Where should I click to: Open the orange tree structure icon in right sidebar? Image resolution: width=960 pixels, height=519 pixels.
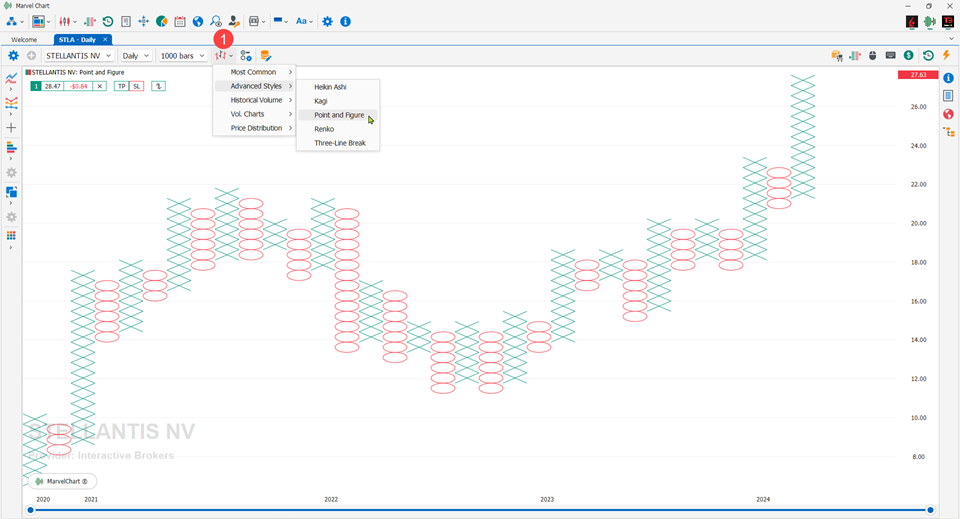[x=949, y=132]
